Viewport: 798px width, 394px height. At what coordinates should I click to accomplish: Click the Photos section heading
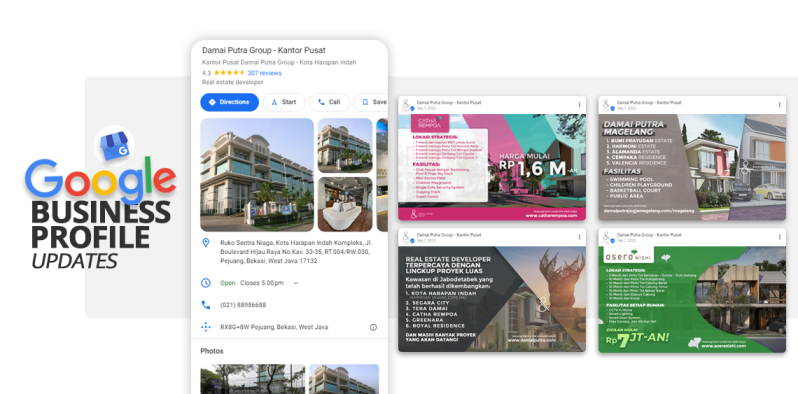212,351
